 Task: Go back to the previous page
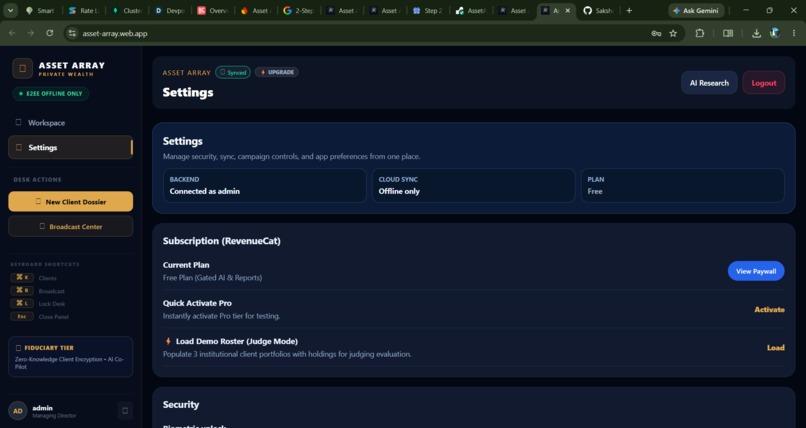pos(12,33)
